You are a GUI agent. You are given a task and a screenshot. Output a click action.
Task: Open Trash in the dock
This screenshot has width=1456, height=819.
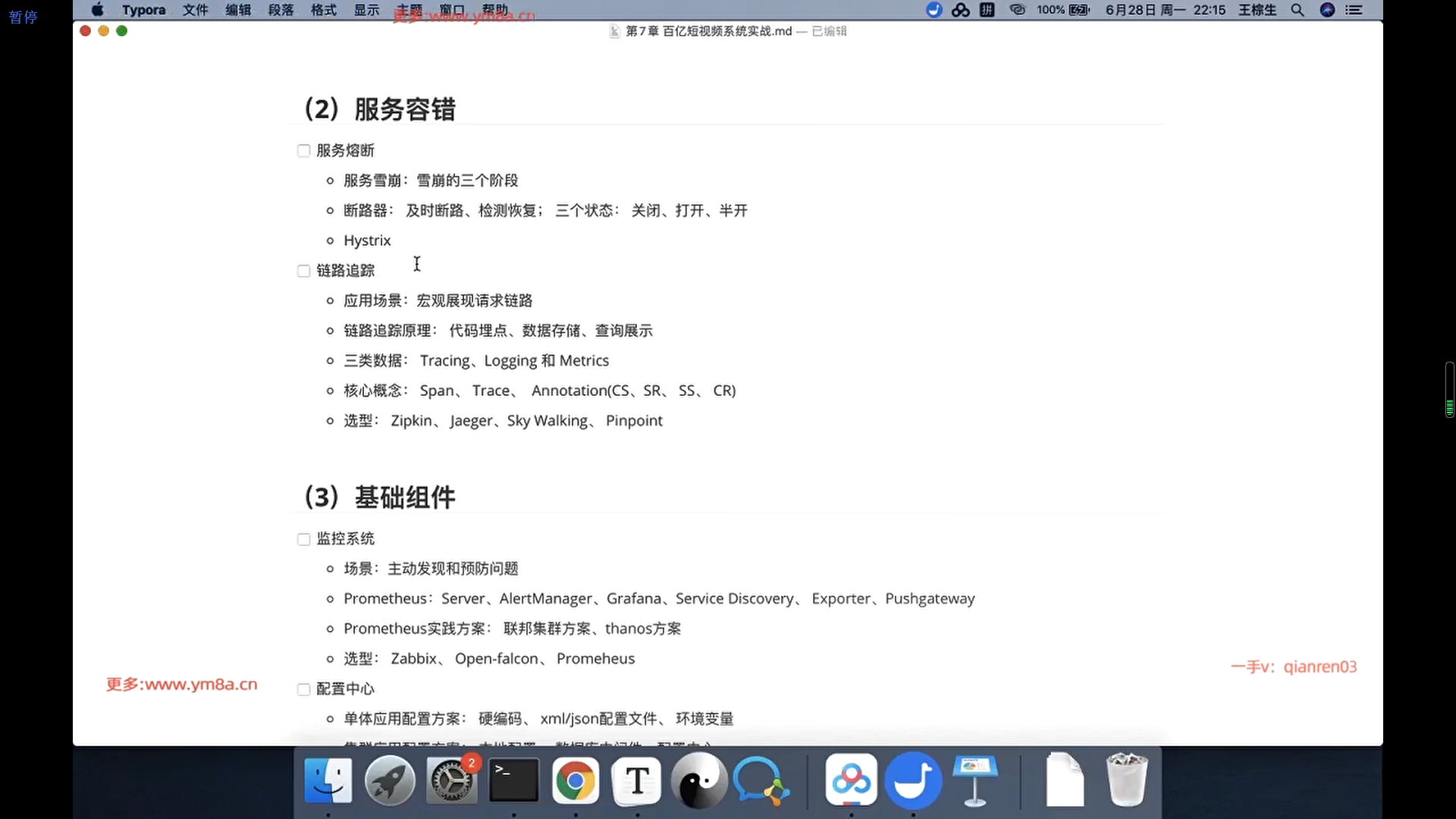click(1126, 781)
